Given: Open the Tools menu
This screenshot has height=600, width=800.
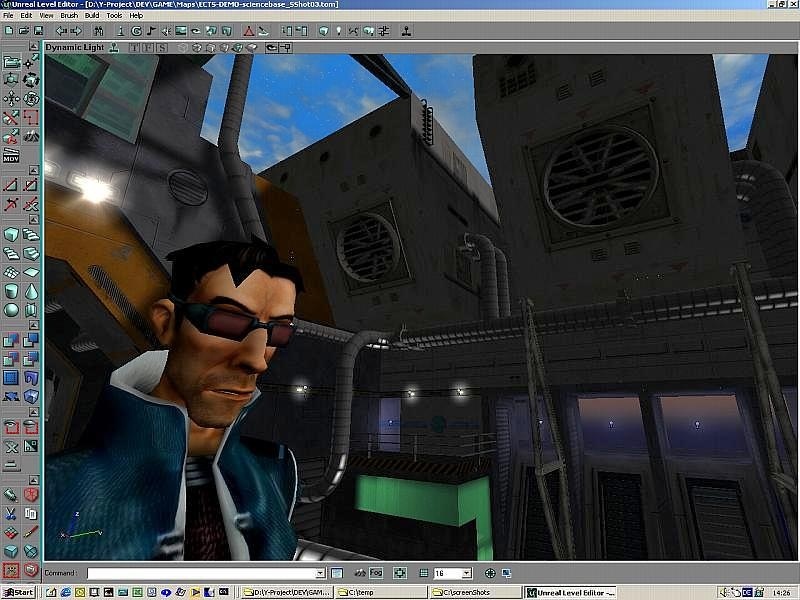Looking at the screenshot, I should (x=114, y=15).
